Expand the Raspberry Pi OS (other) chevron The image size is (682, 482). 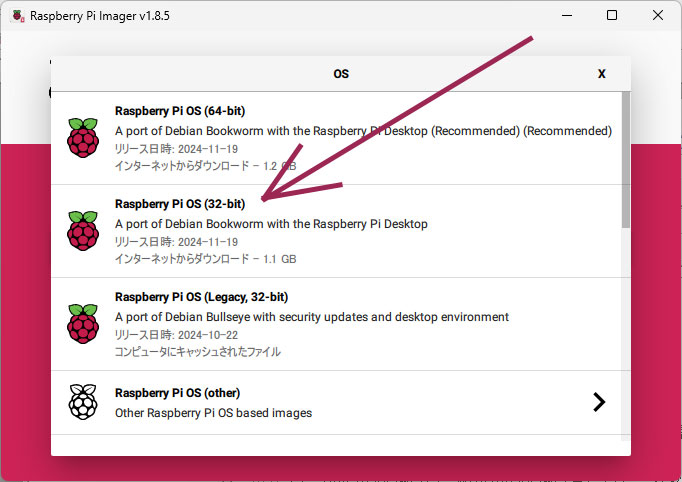click(599, 402)
